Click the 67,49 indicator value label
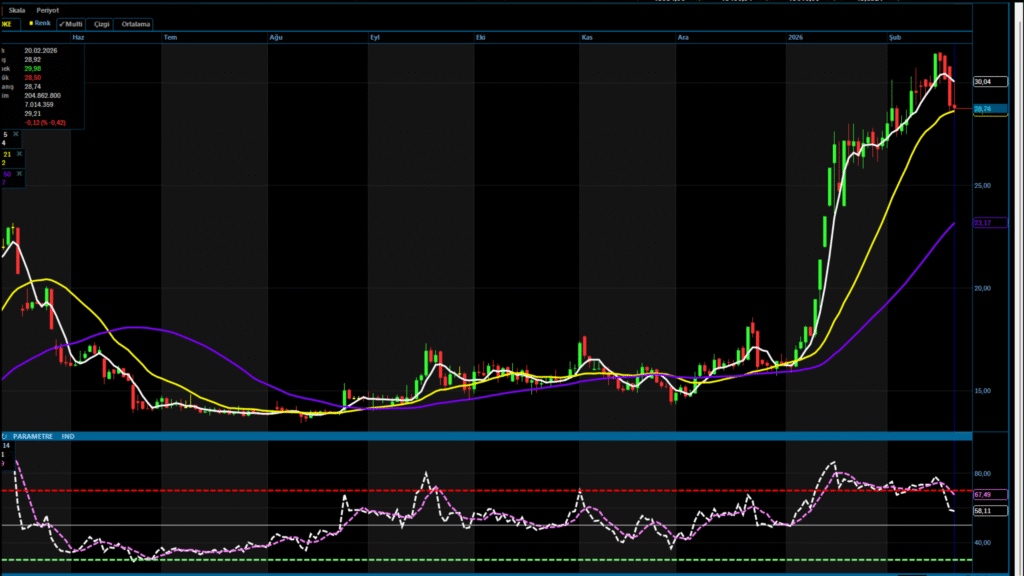The width and height of the screenshot is (1024, 576). pyautogui.click(x=981, y=494)
